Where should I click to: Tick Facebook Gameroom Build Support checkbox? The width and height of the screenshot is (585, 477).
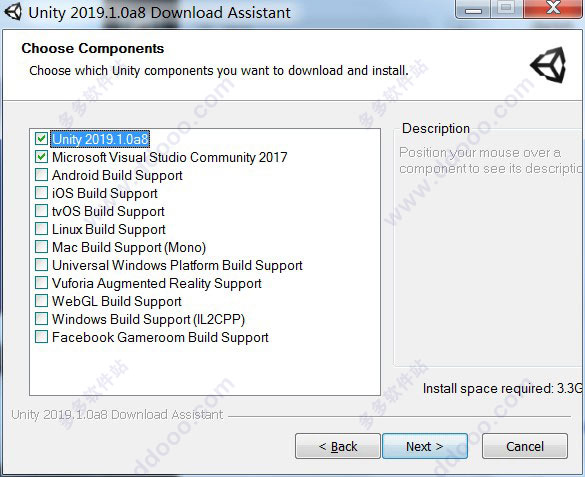(41, 337)
